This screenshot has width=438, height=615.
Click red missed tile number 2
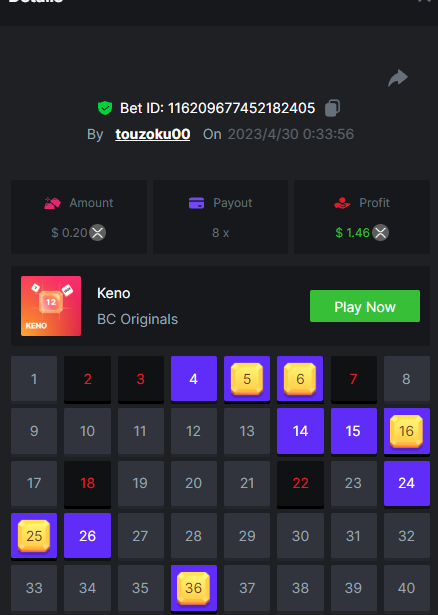[x=87, y=379]
